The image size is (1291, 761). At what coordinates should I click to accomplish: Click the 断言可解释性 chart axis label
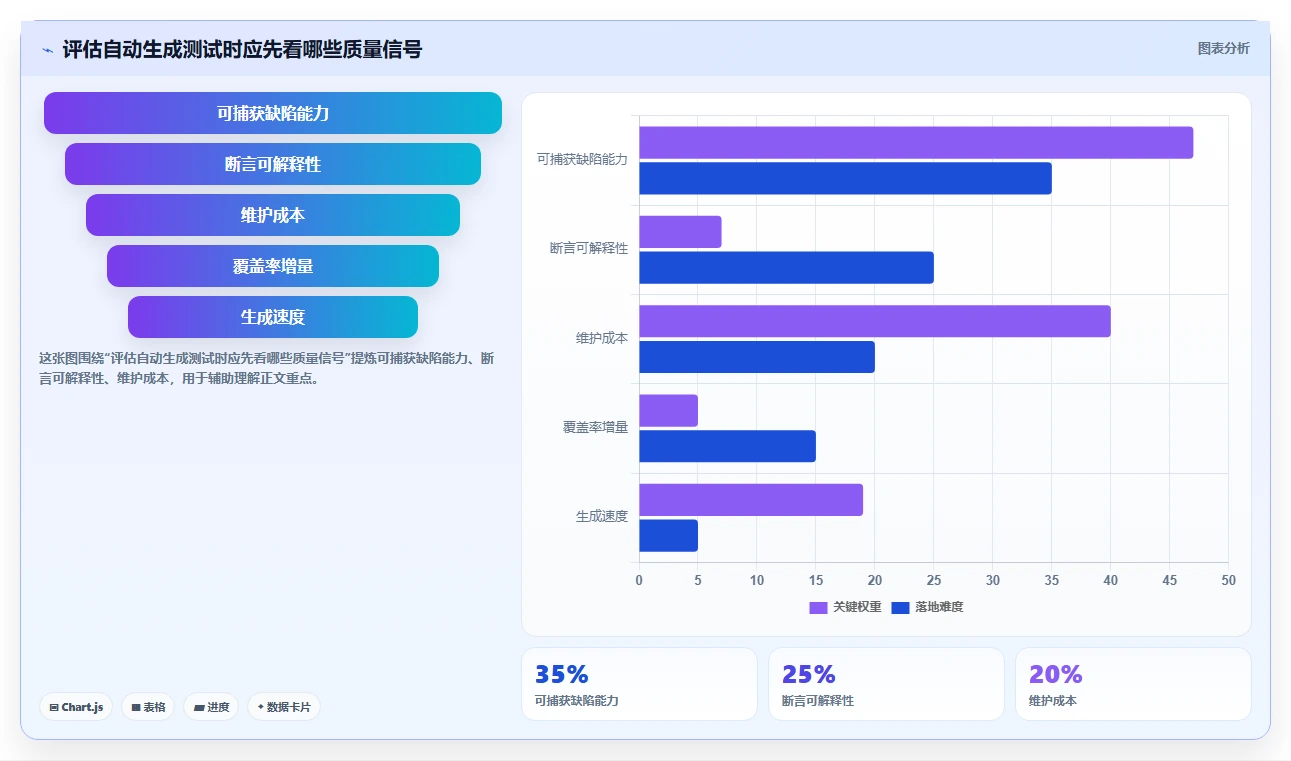(589, 248)
